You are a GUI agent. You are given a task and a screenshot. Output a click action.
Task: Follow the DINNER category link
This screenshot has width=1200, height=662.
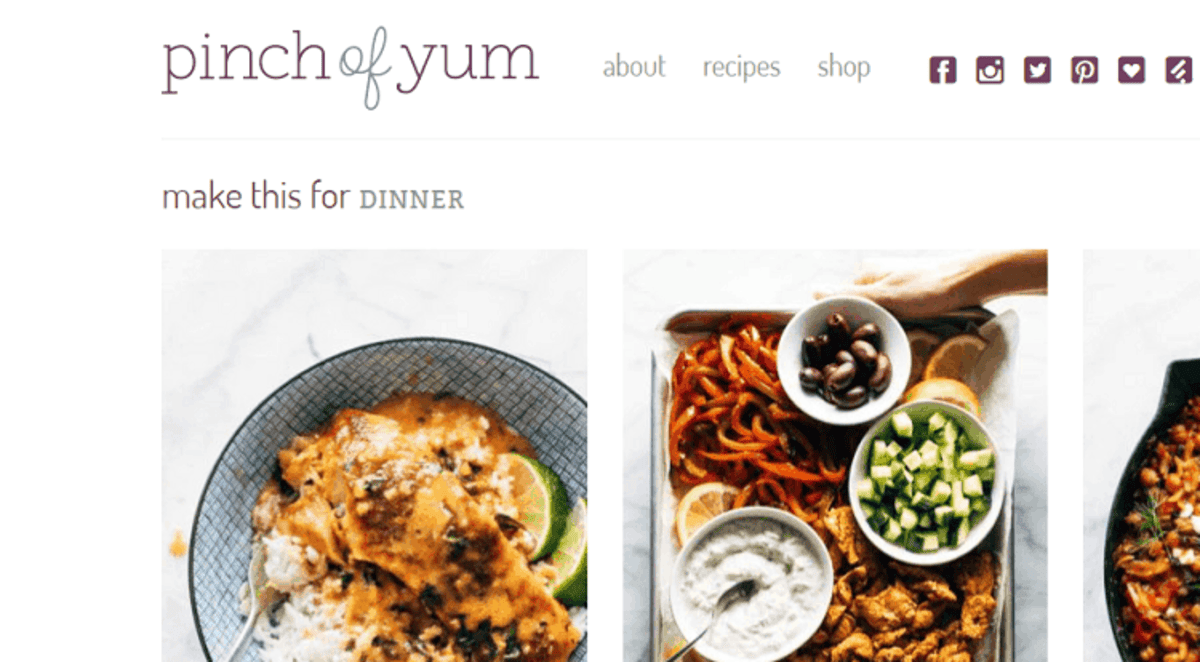coord(412,199)
